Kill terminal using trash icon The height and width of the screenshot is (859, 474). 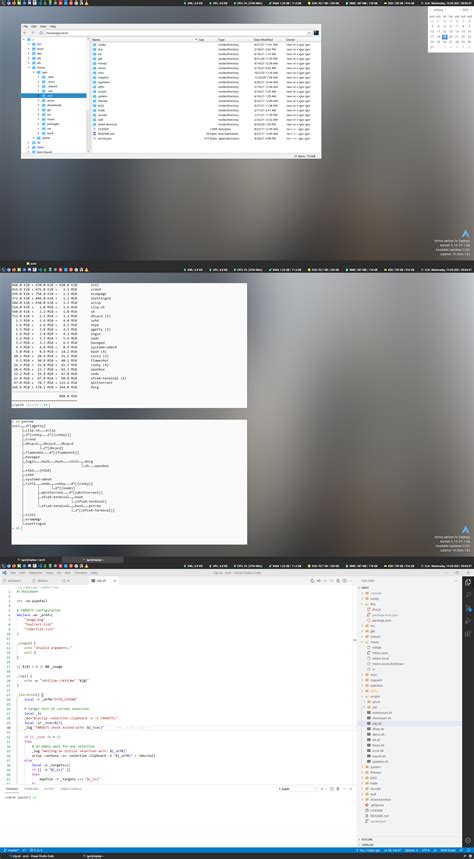tap(338, 789)
